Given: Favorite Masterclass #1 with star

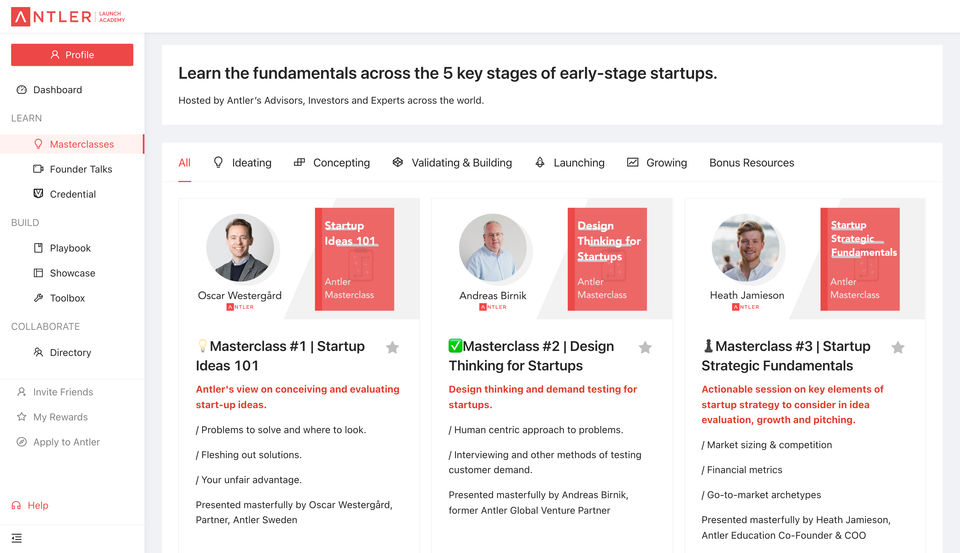Looking at the screenshot, I should pyautogui.click(x=392, y=348).
